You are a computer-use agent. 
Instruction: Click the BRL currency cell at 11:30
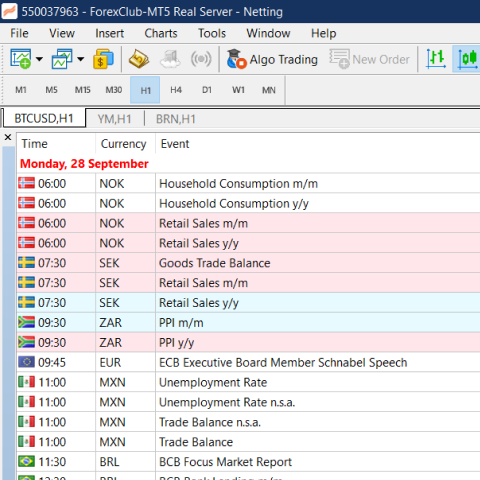tap(125, 462)
